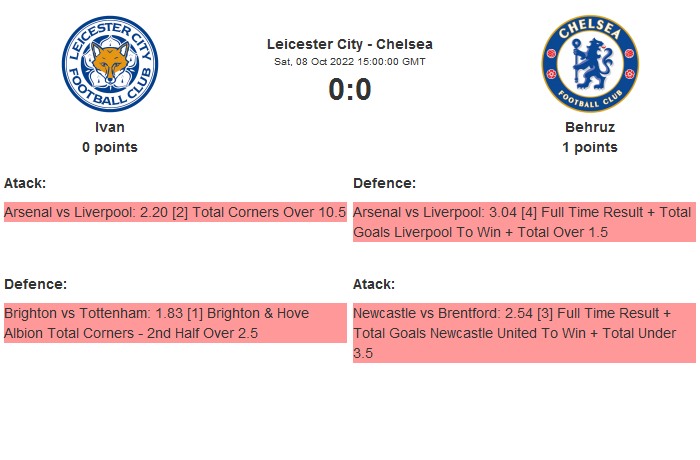The image size is (700, 460).
Task: Select player name Behruz
Action: point(590,127)
